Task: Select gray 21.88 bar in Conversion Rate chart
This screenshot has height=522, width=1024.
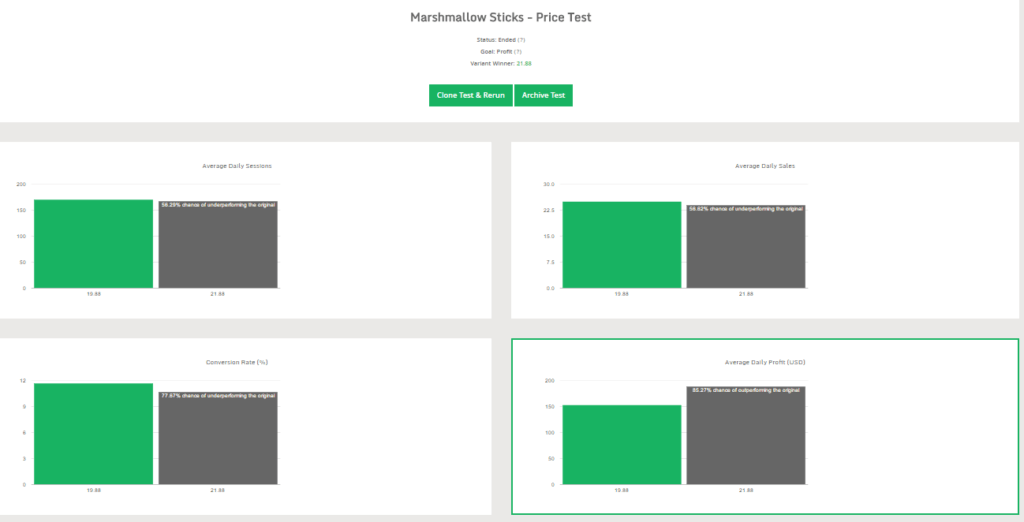Action: [x=217, y=440]
